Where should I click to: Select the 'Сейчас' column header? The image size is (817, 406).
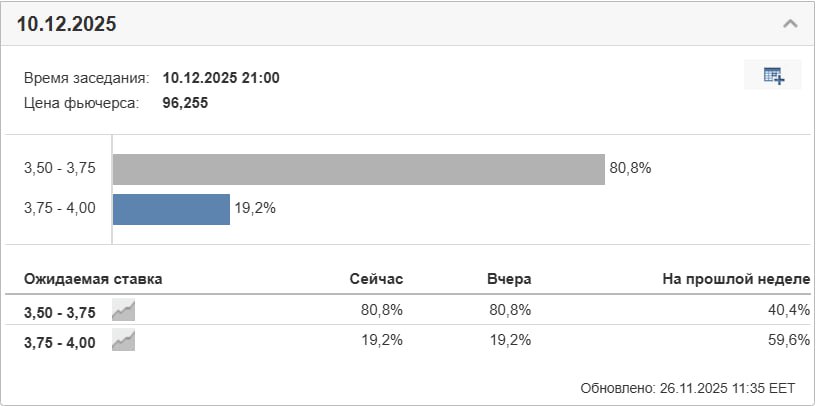376,279
